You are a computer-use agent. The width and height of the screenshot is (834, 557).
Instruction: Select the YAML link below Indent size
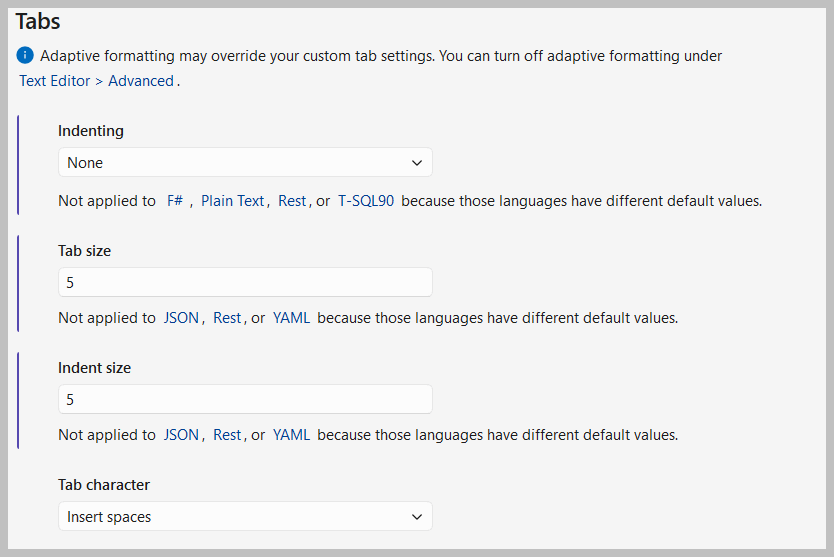click(291, 435)
